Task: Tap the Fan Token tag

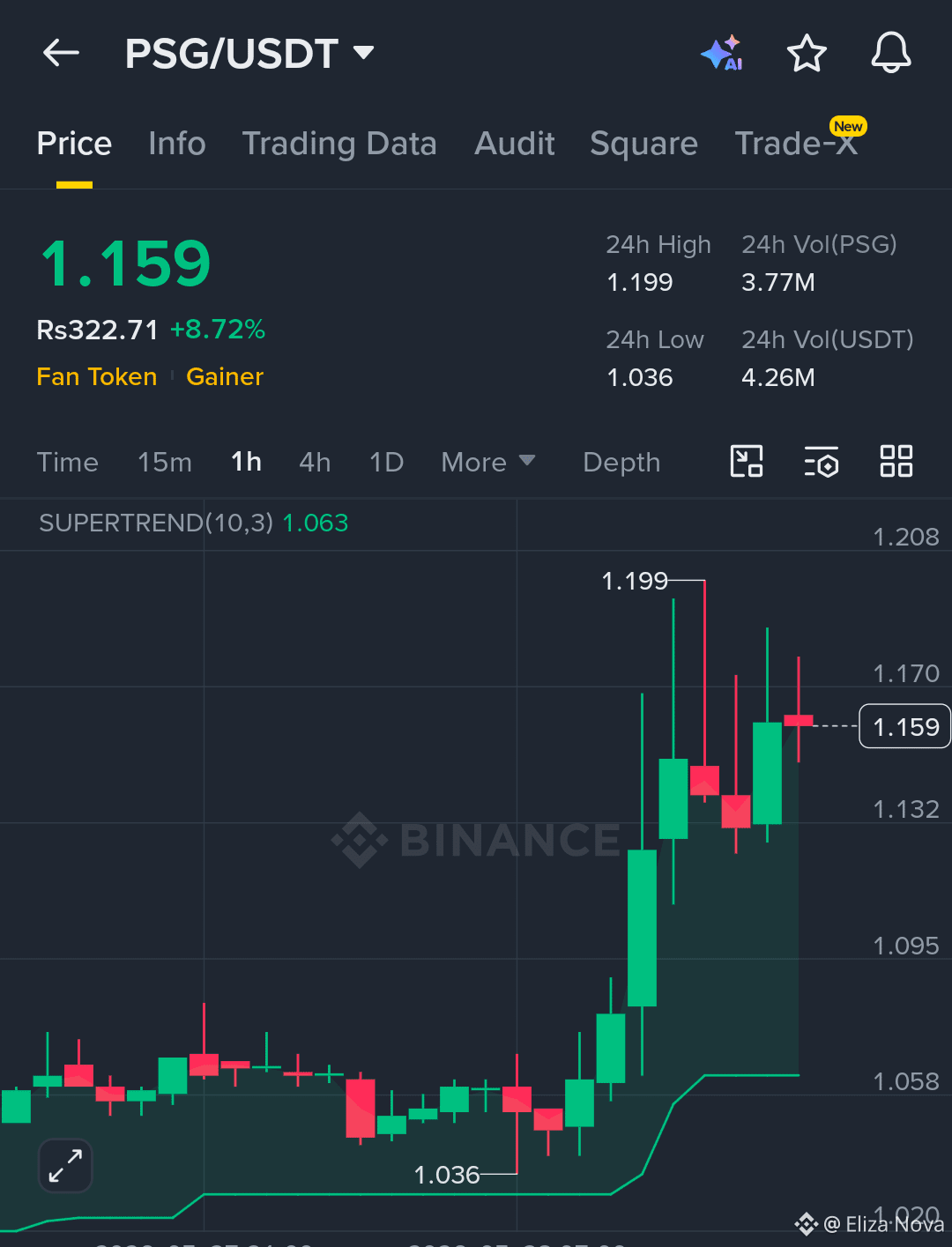Action: click(97, 377)
